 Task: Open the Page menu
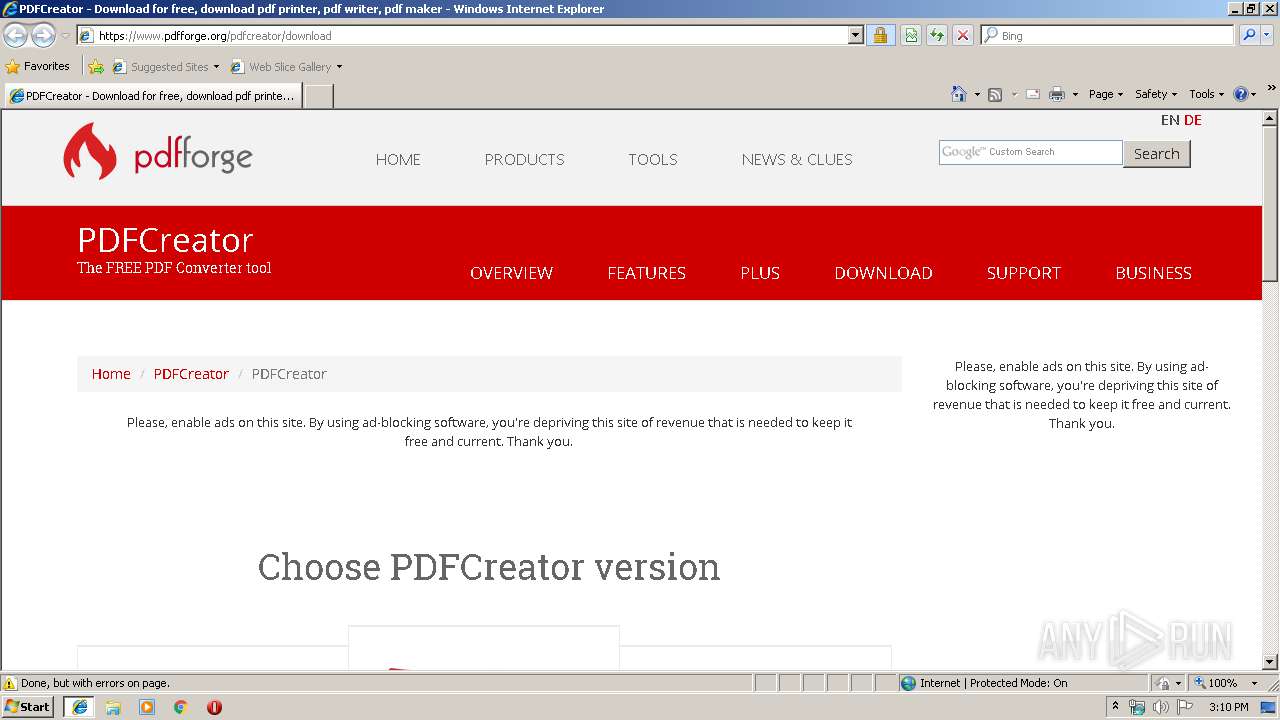click(x=1106, y=94)
